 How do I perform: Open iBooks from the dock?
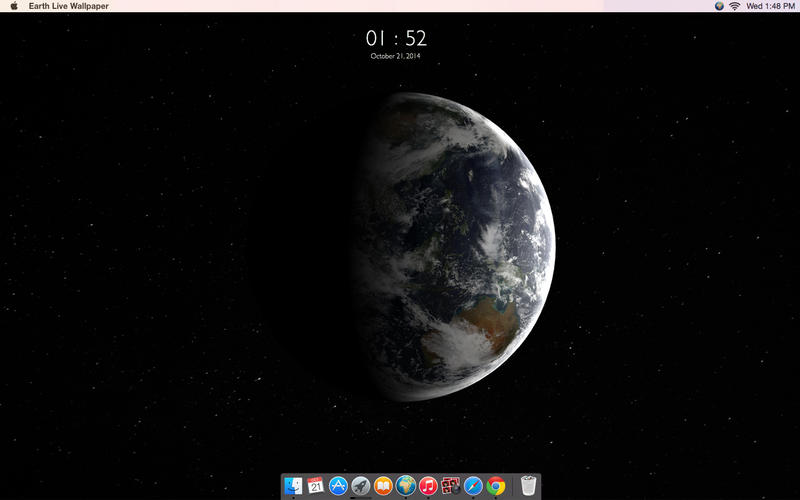click(383, 486)
